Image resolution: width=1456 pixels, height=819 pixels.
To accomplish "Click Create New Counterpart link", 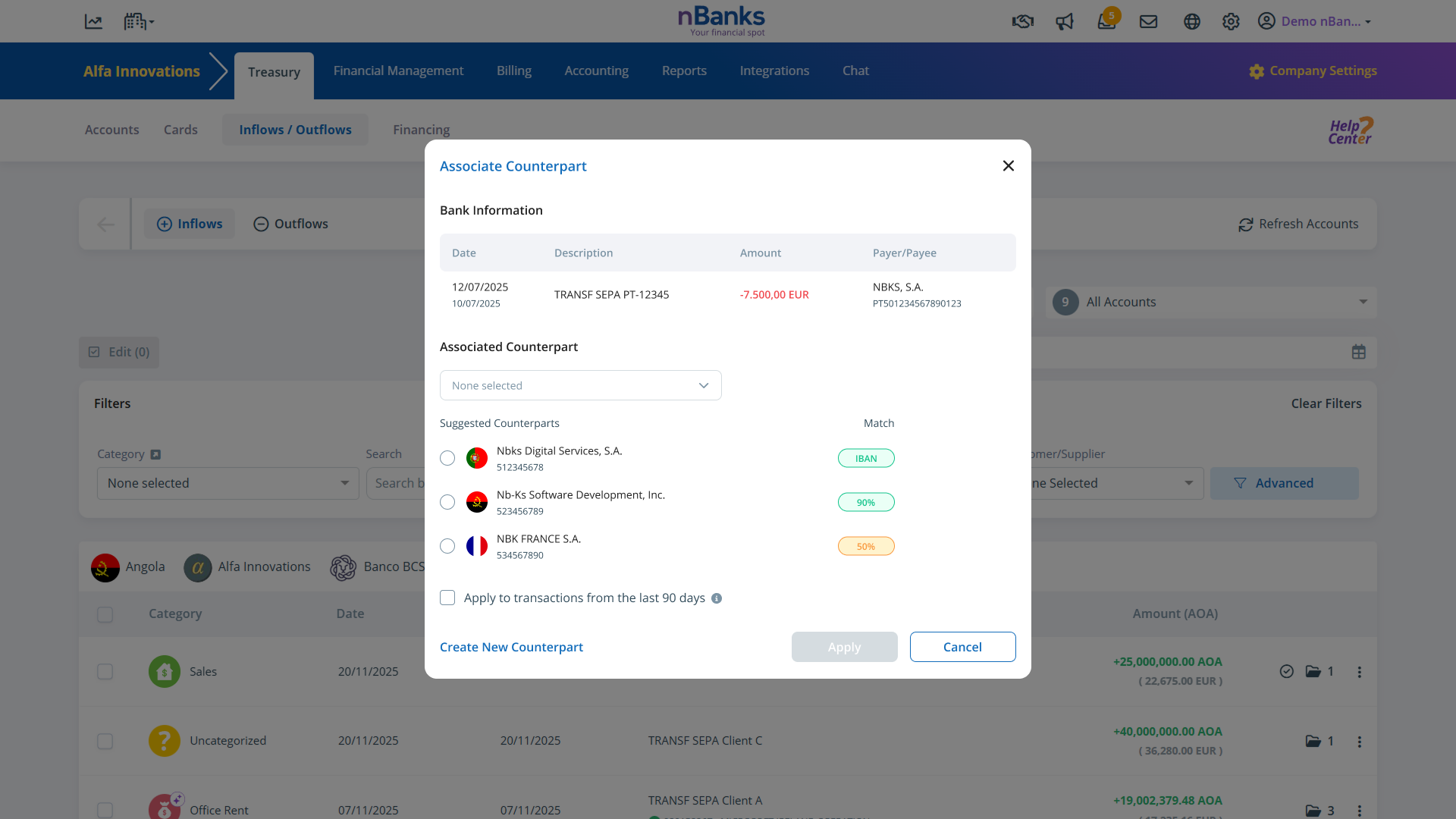I will point(511,647).
